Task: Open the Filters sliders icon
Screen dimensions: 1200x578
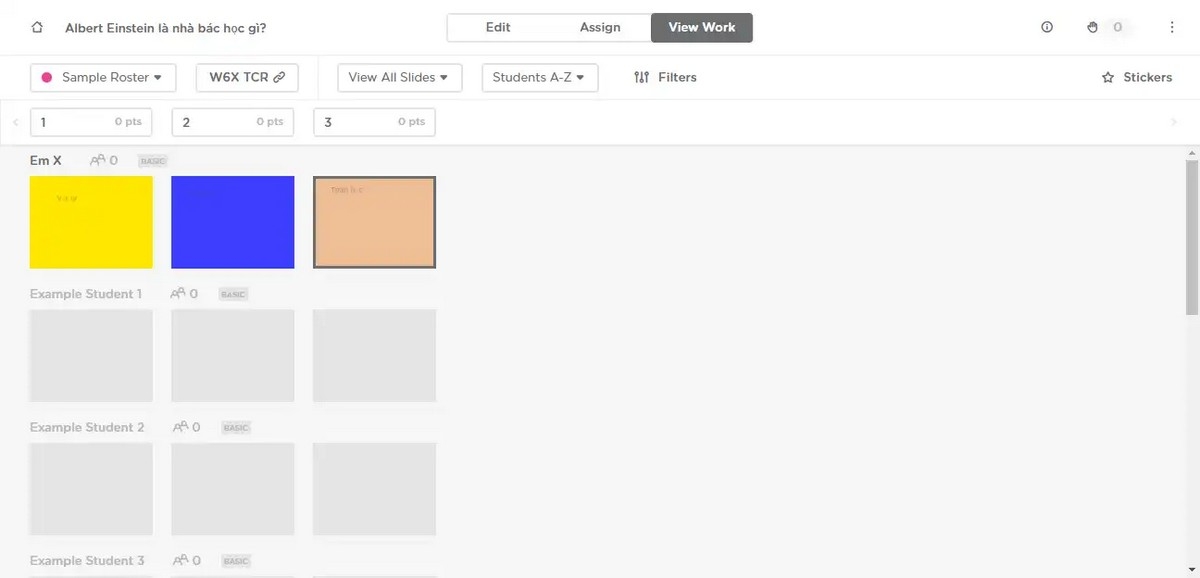Action: [x=642, y=77]
